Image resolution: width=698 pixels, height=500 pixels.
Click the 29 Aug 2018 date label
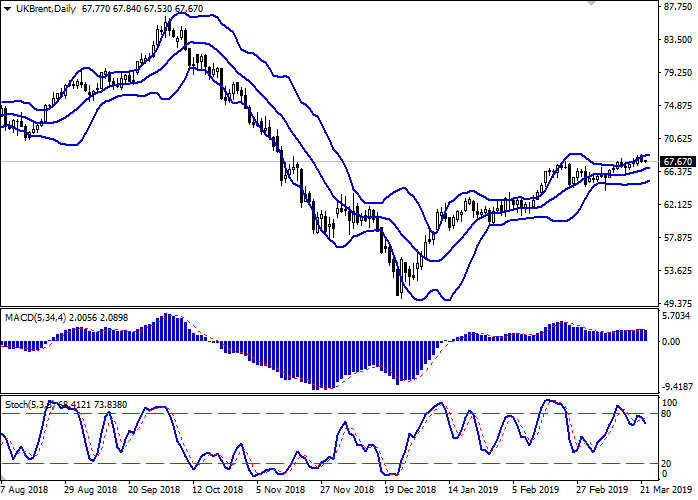pyautogui.click(x=90, y=491)
